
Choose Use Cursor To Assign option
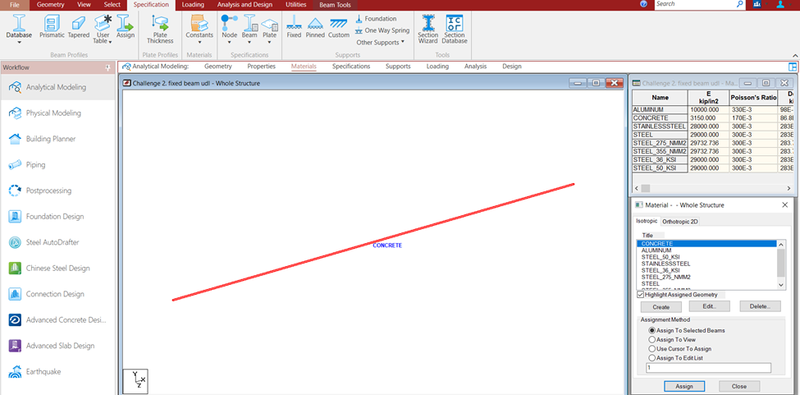[652, 349]
